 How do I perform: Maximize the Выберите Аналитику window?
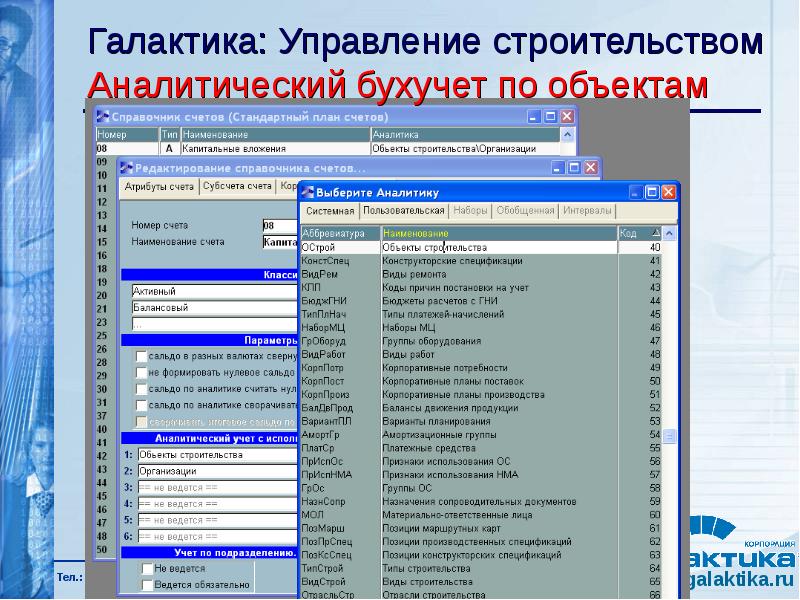(x=652, y=192)
